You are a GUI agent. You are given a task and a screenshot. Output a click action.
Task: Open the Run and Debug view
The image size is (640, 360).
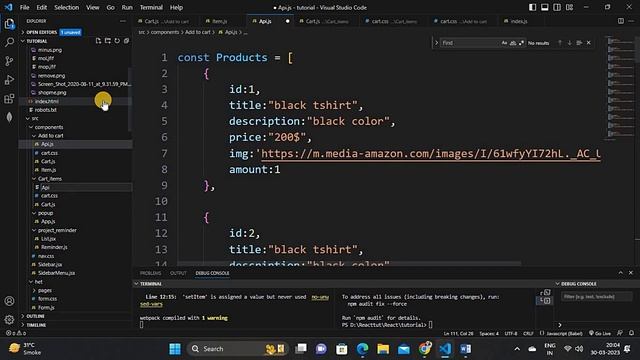click(9, 80)
